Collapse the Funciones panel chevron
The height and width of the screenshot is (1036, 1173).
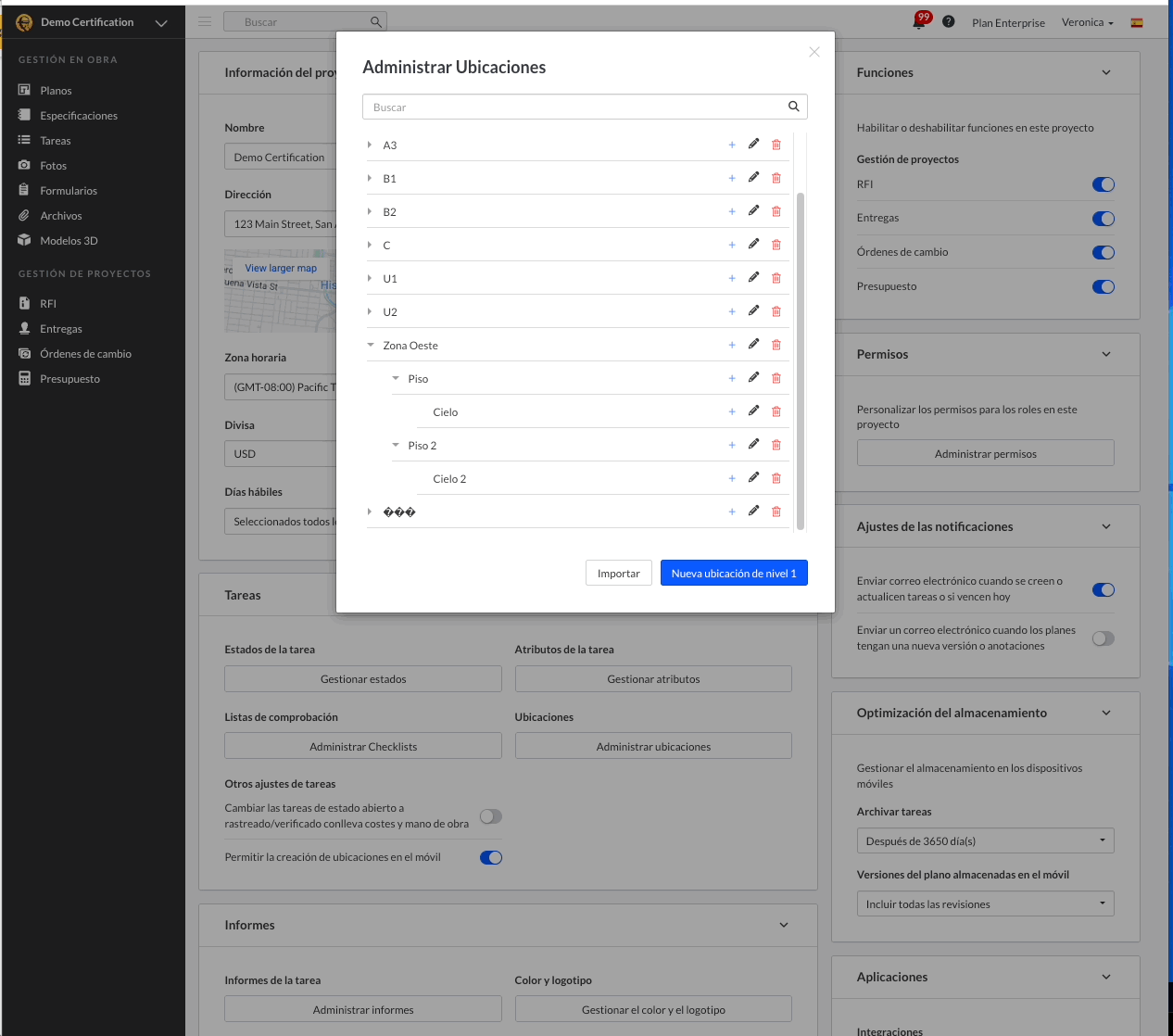click(x=1106, y=72)
